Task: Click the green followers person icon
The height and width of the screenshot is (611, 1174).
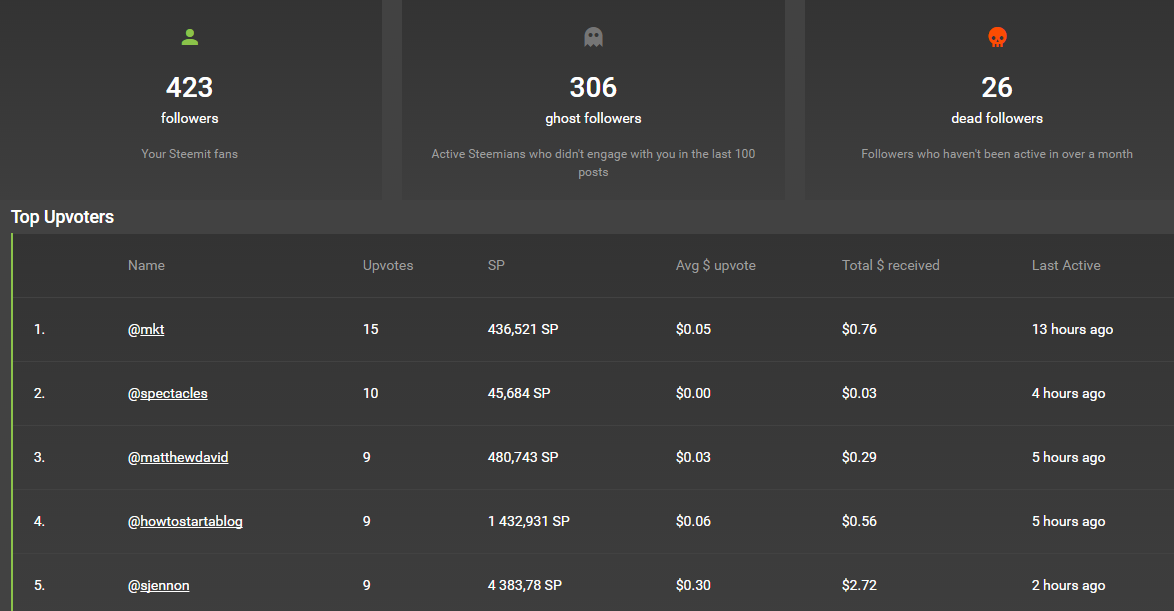Action: [x=190, y=38]
